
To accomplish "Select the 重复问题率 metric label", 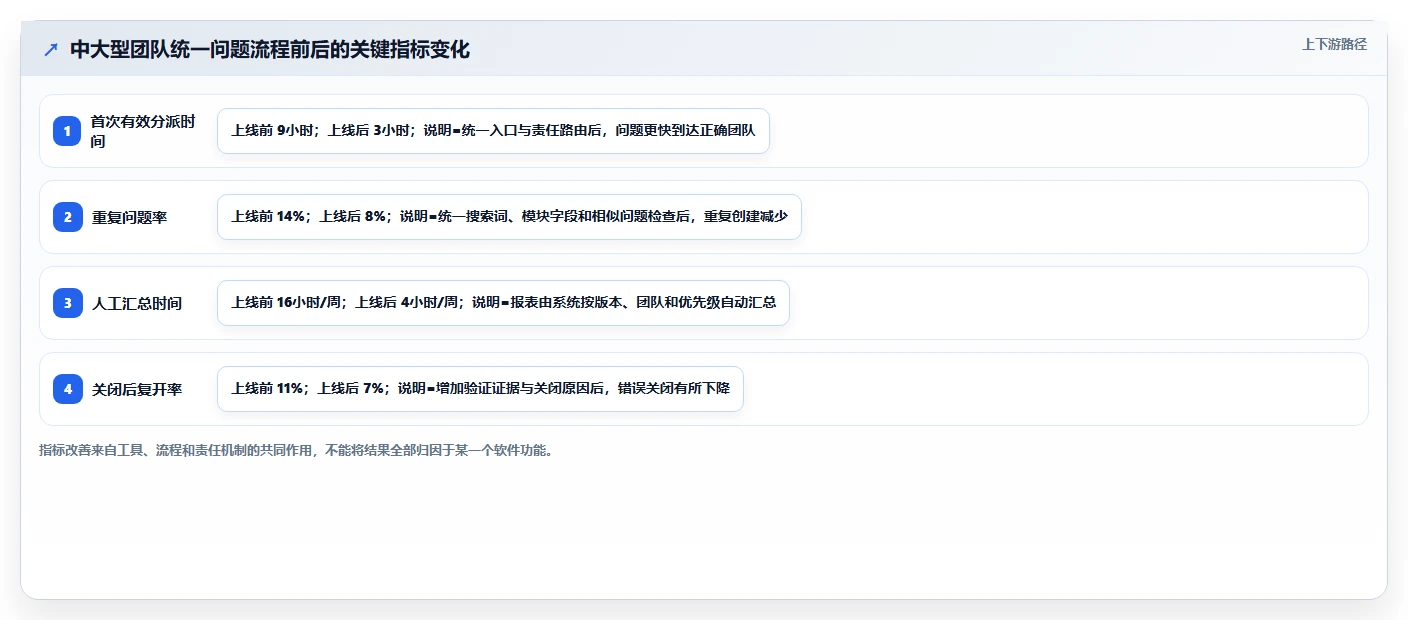I will click(130, 217).
